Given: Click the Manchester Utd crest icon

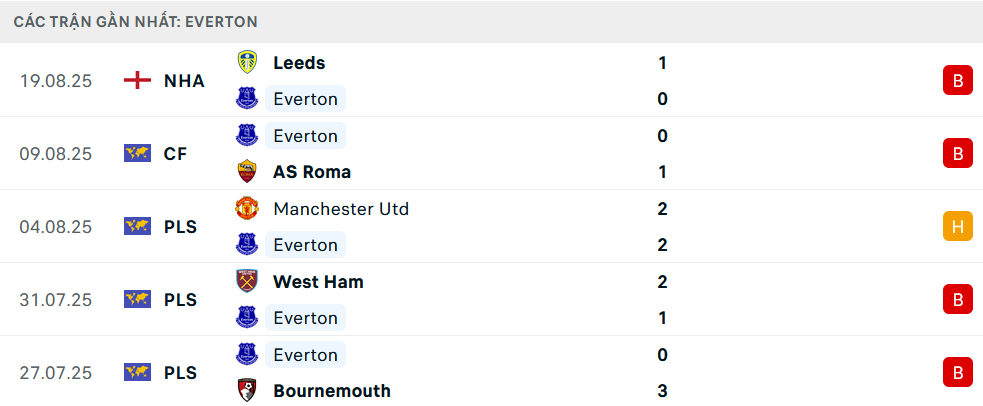Looking at the screenshot, I should [247, 208].
